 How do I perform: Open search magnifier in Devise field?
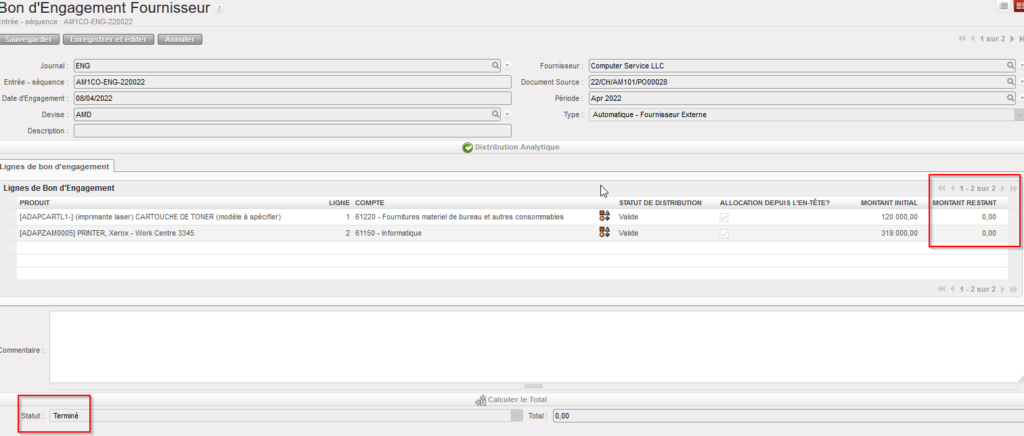tap(496, 114)
